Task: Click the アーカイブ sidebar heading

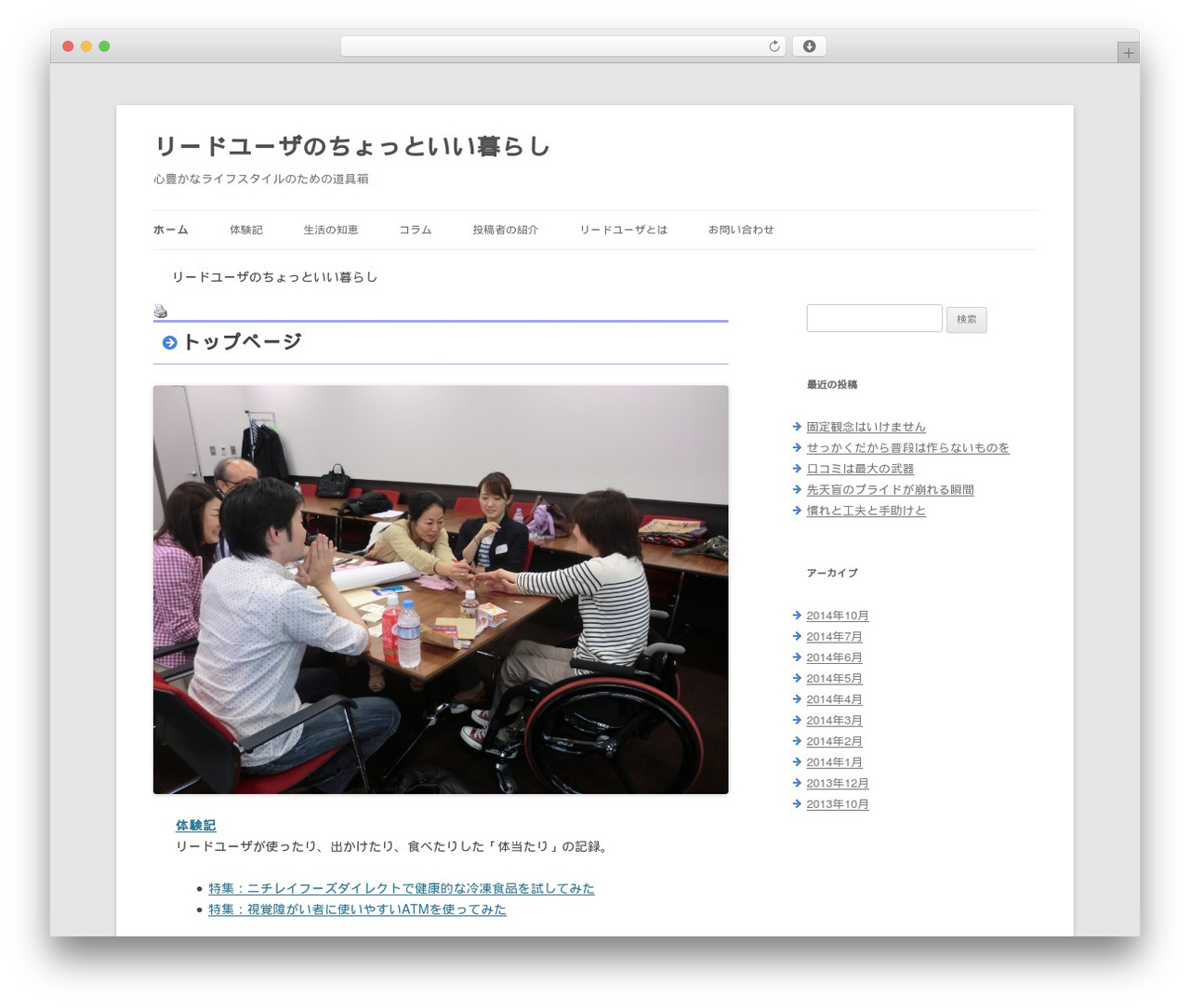Action: 832,573
